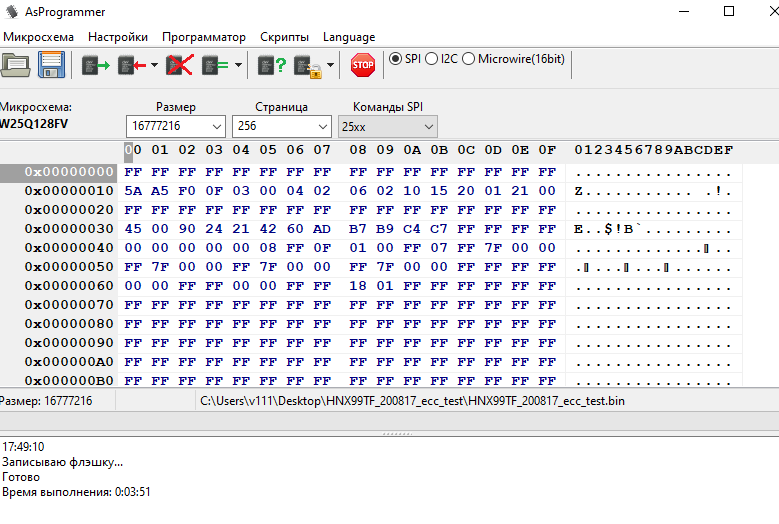Click hex byte 18 in row 0x00000060

pyautogui.click(x=358, y=286)
